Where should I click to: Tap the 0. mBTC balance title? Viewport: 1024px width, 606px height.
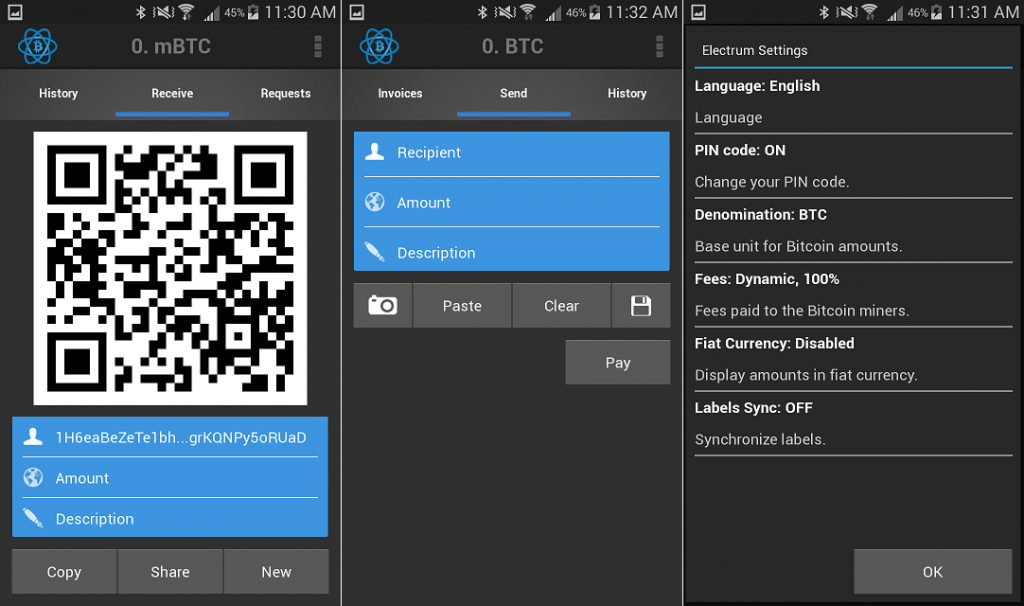tap(171, 46)
